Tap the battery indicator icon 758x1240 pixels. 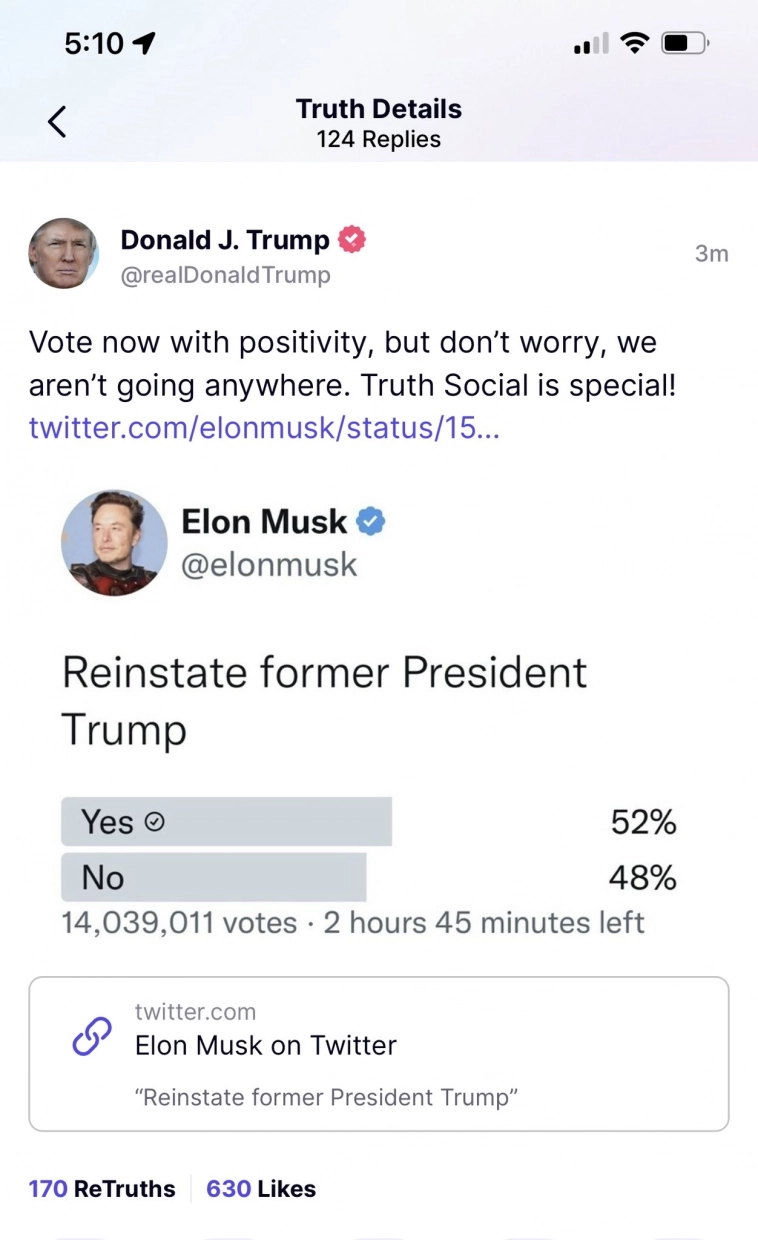[x=685, y=43]
